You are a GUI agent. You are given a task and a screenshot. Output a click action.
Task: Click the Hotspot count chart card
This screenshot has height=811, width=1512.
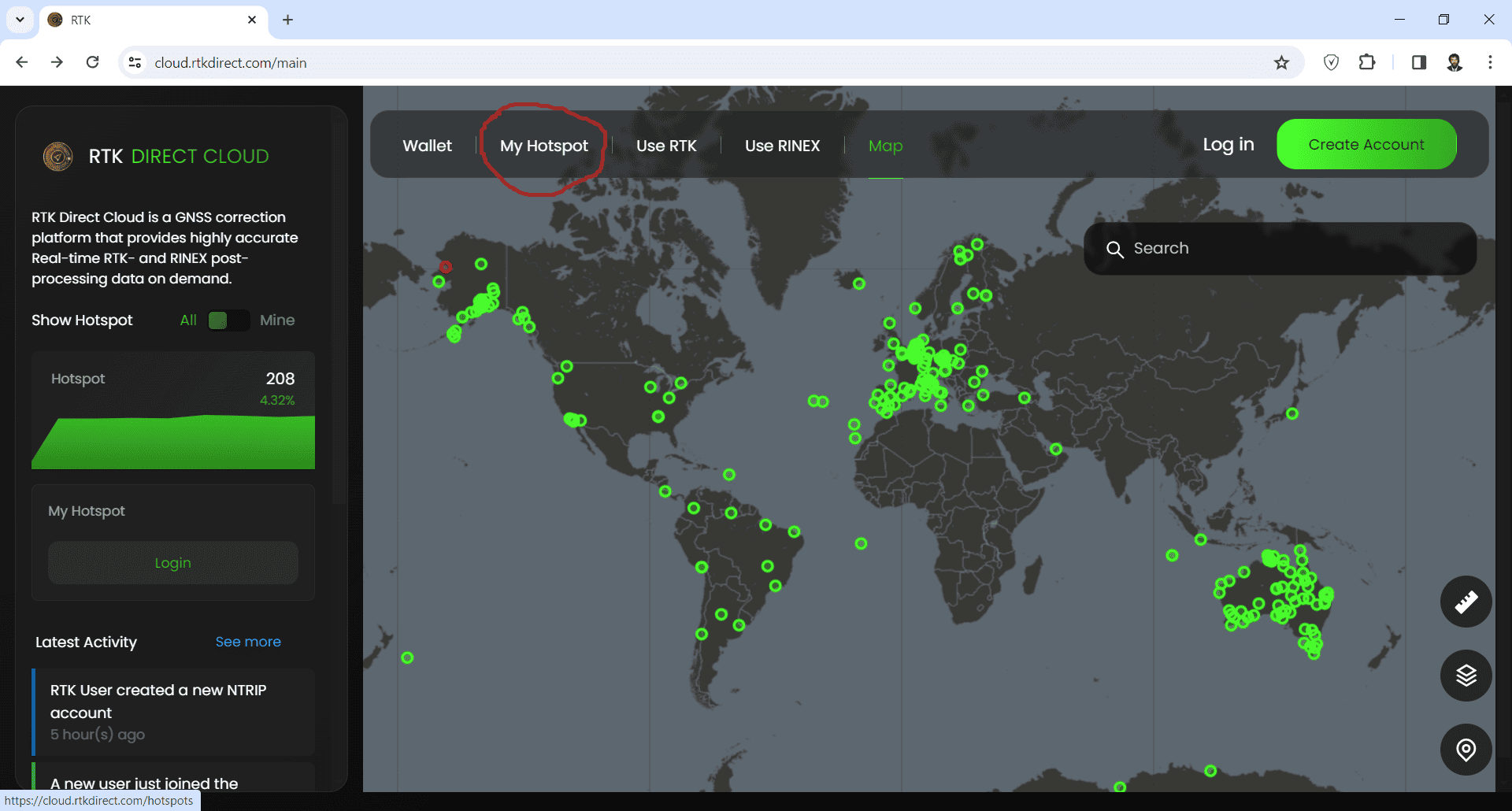coord(173,410)
